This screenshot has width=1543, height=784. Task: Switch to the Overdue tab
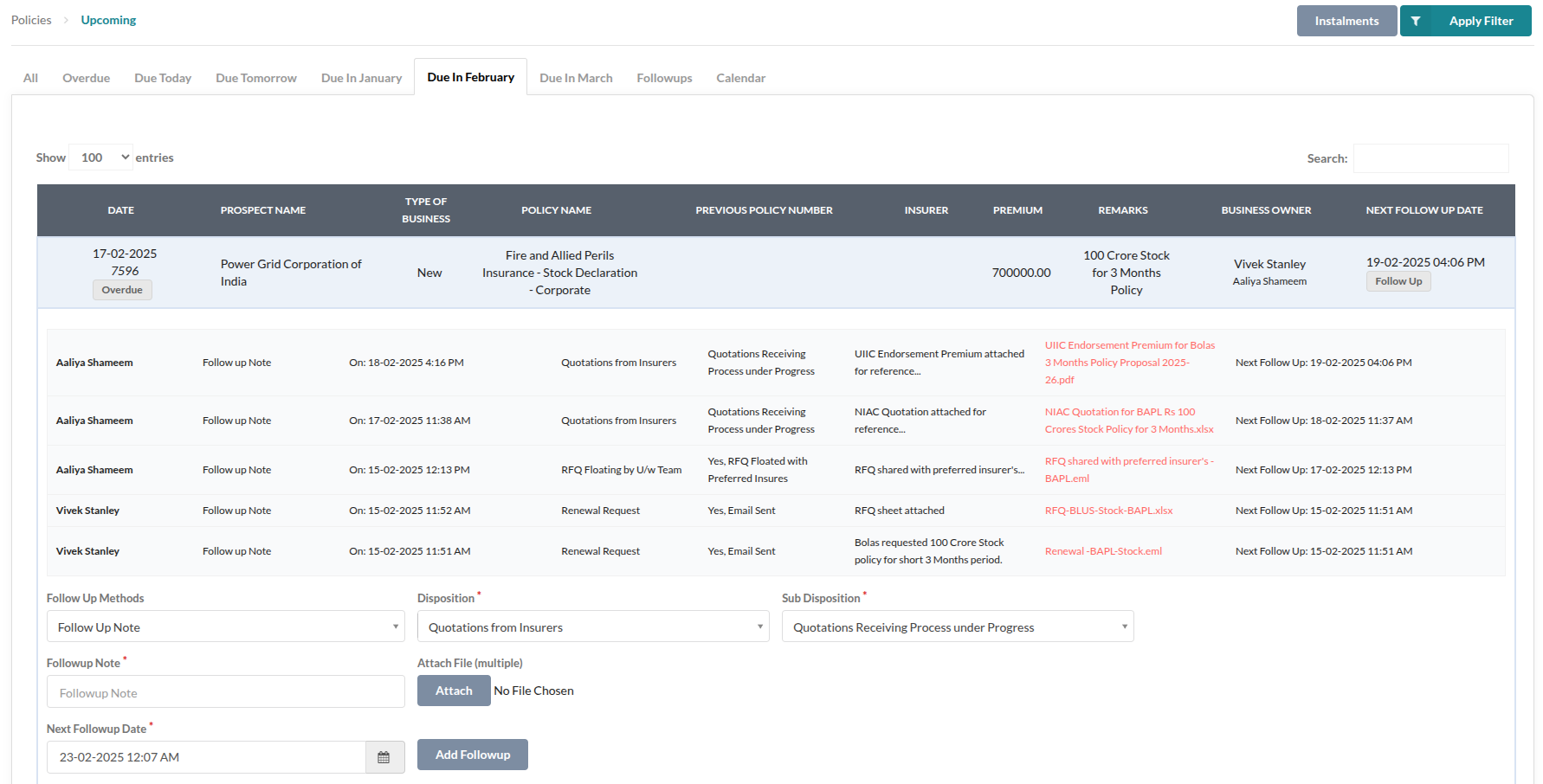click(86, 78)
